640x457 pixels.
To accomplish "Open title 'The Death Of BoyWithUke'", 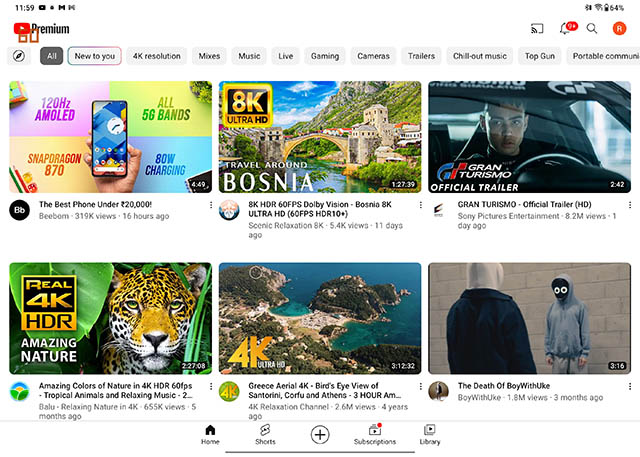I will 504,386.
